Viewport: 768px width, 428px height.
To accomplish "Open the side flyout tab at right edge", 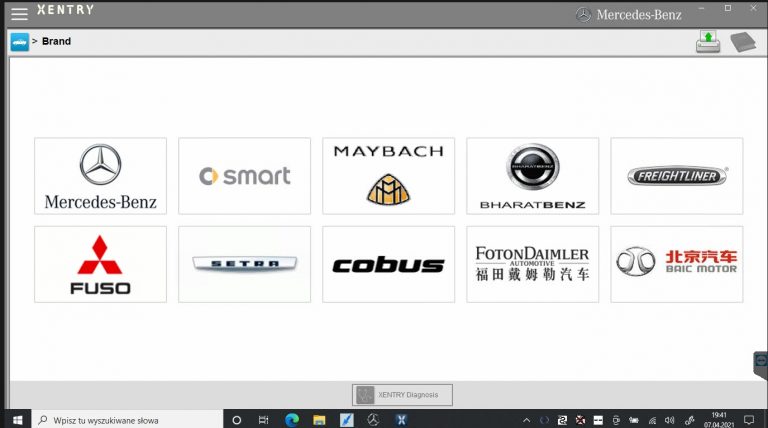I will (761, 365).
